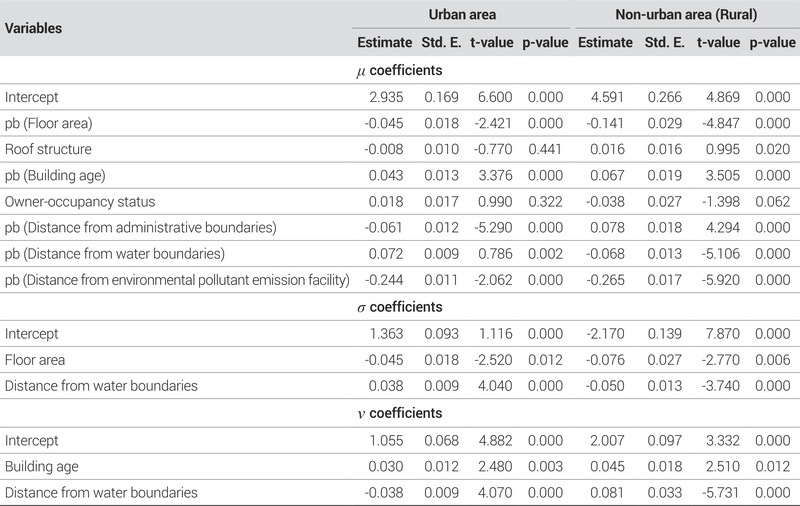This screenshot has width=800, height=506.
Task: Click pb (Distance from environmental pollutant emission facility)
Action: (178, 280)
